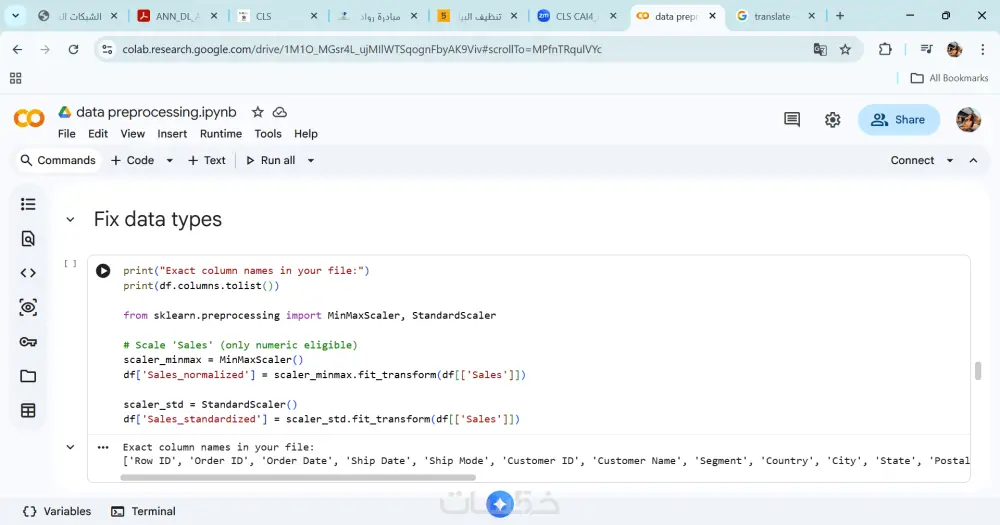This screenshot has height=525, width=1000.
Task: Open the secrets key sidebar icon
Action: [28, 342]
